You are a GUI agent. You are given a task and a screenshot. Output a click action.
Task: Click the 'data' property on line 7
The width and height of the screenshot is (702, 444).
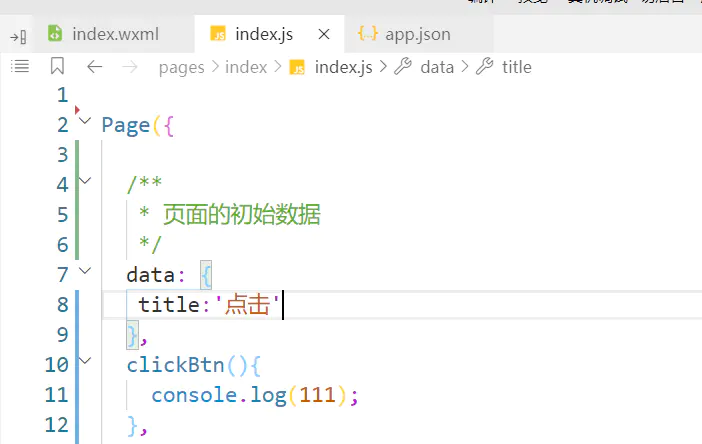coord(150,275)
